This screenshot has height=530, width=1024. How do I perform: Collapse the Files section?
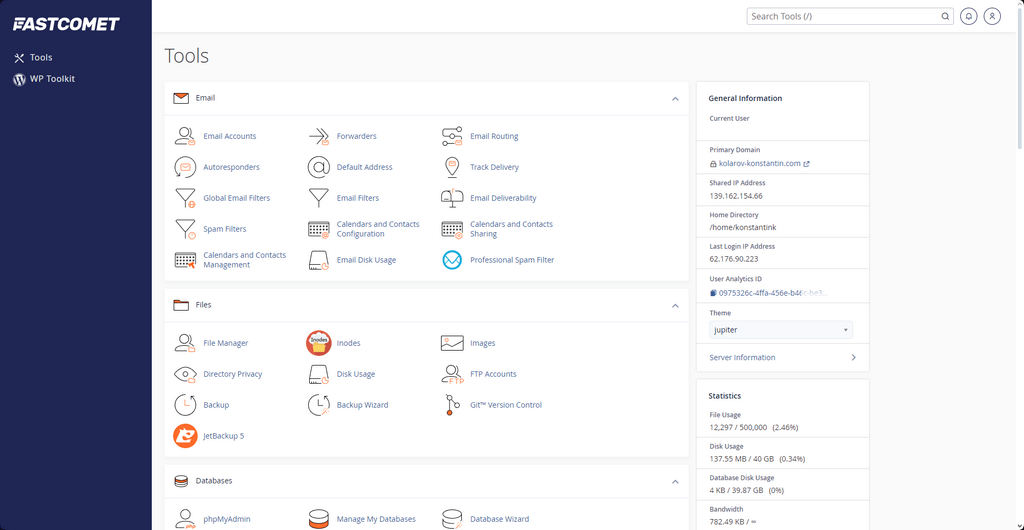tap(675, 305)
